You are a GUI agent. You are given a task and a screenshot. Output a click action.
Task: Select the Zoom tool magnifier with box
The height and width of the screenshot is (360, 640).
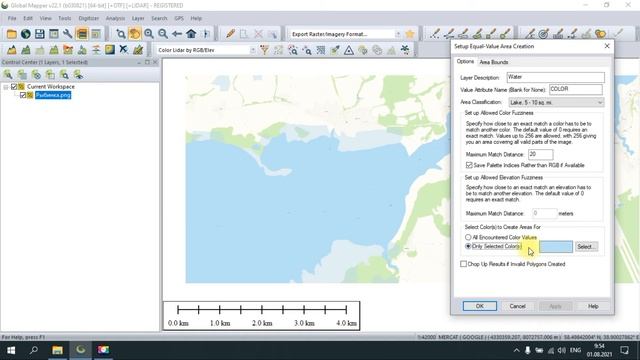121,34
